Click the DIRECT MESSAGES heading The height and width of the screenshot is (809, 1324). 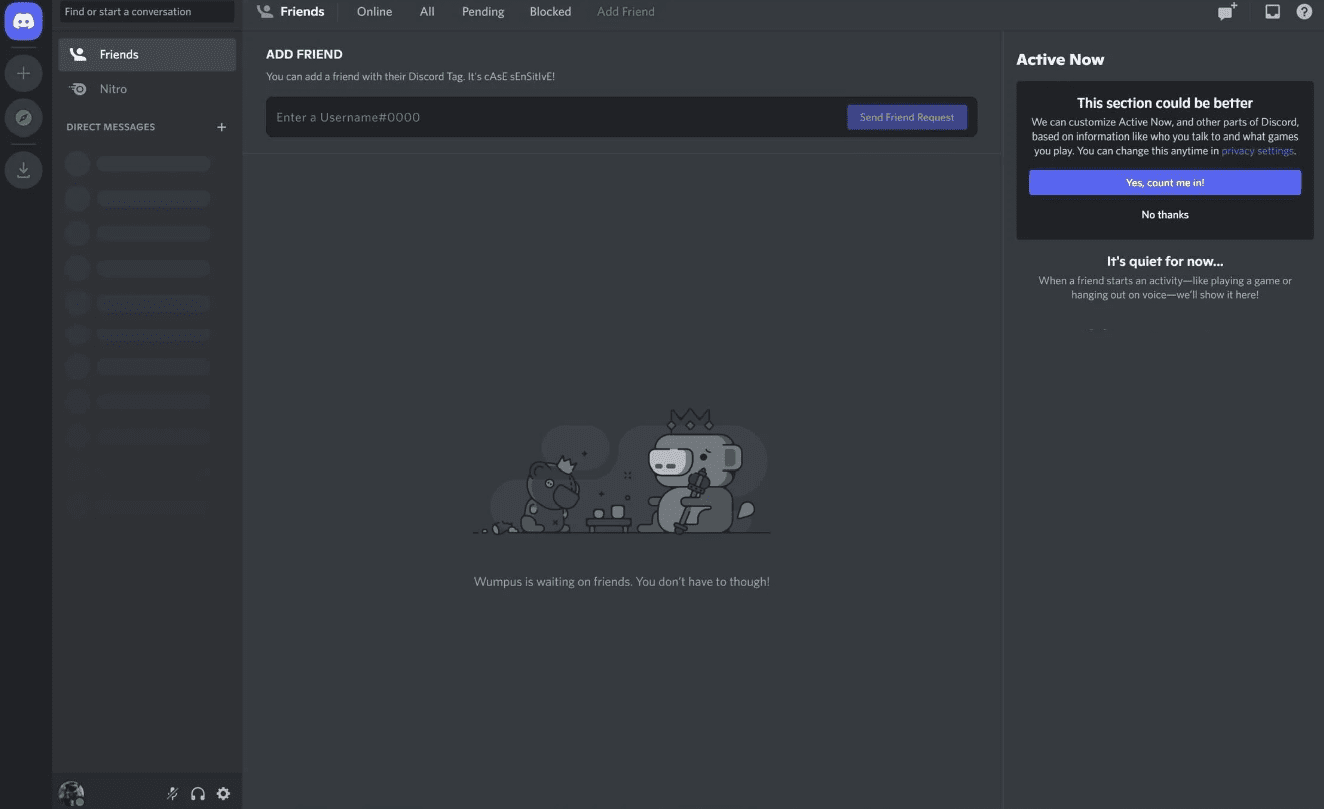pyautogui.click(x=111, y=127)
